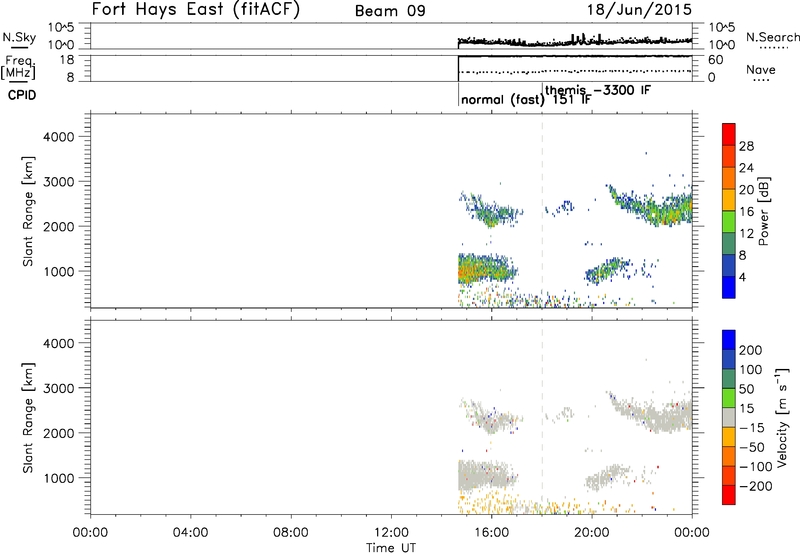The width and height of the screenshot is (800, 554).
Task: Click the 'themis -3300 IF' text
Action: [598, 90]
